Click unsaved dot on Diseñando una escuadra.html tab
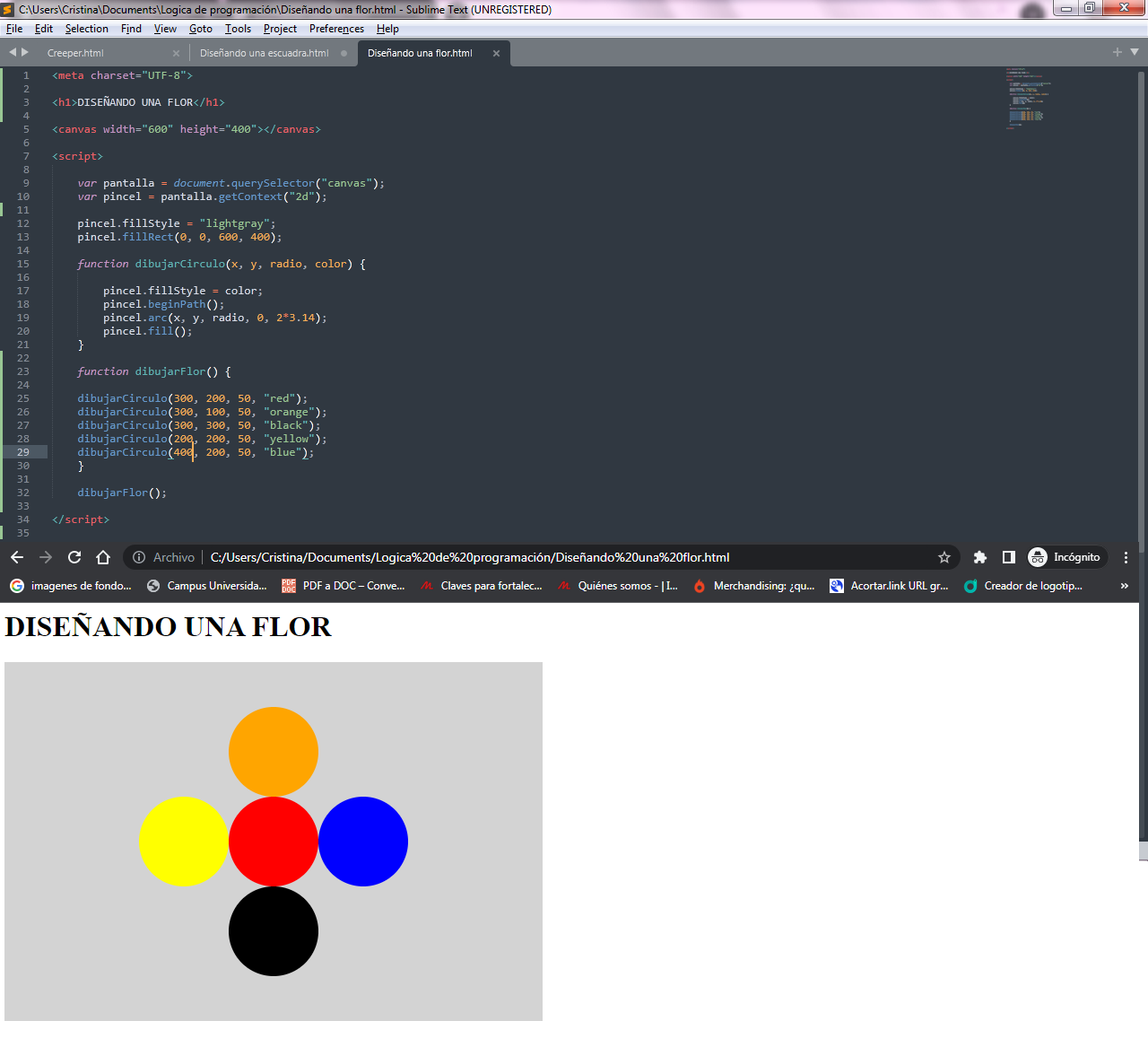The image size is (1148, 1047). click(344, 53)
